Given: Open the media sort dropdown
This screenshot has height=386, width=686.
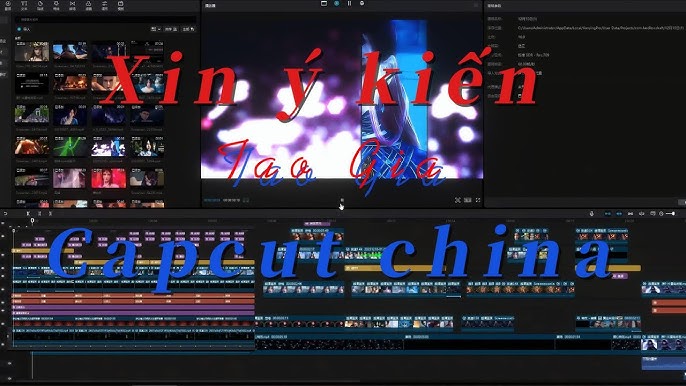Looking at the screenshot, I should click(x=171, y=29).
